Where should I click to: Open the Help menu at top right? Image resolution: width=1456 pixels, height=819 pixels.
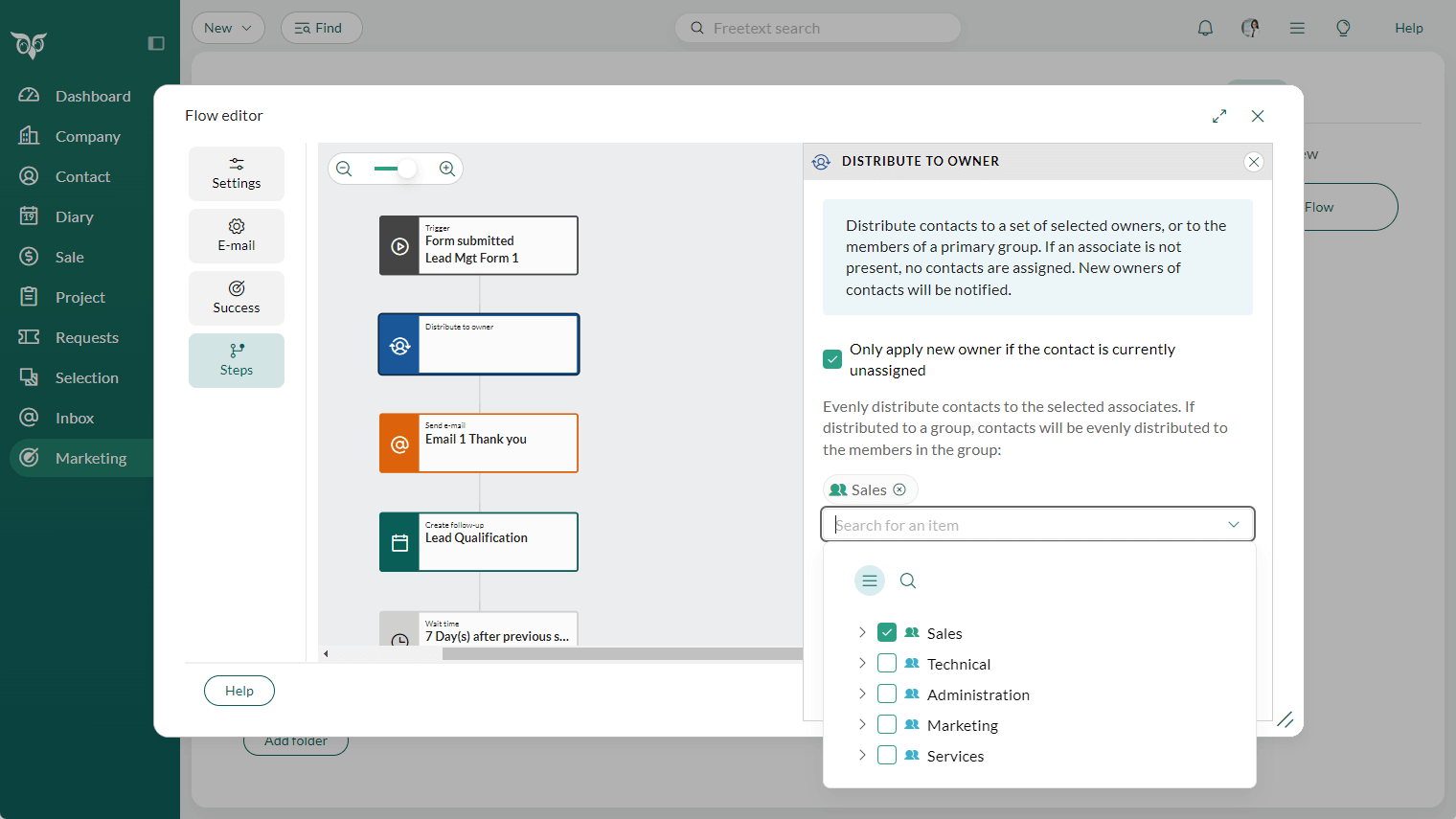pos(1409,28)
